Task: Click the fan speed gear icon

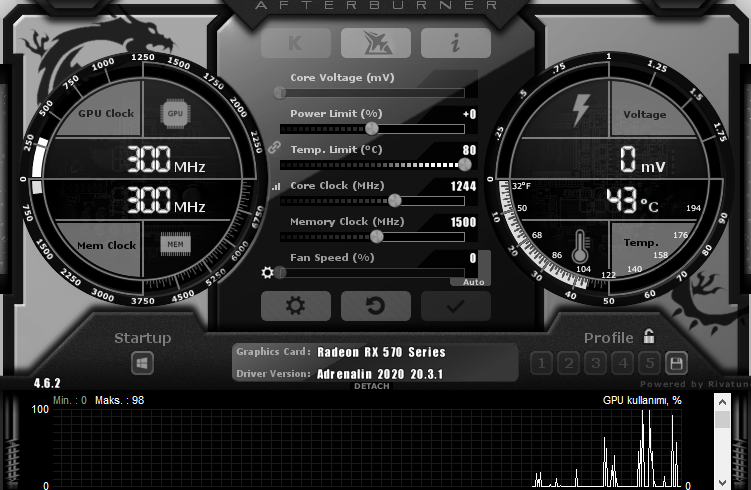Action: point(267,273)
